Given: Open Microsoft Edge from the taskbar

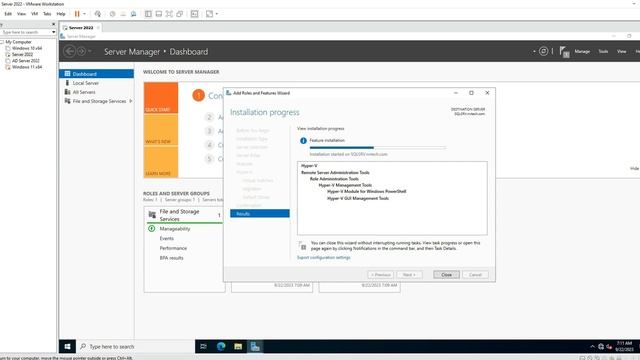Looking at the screenshot, I should tap(221, 347).
